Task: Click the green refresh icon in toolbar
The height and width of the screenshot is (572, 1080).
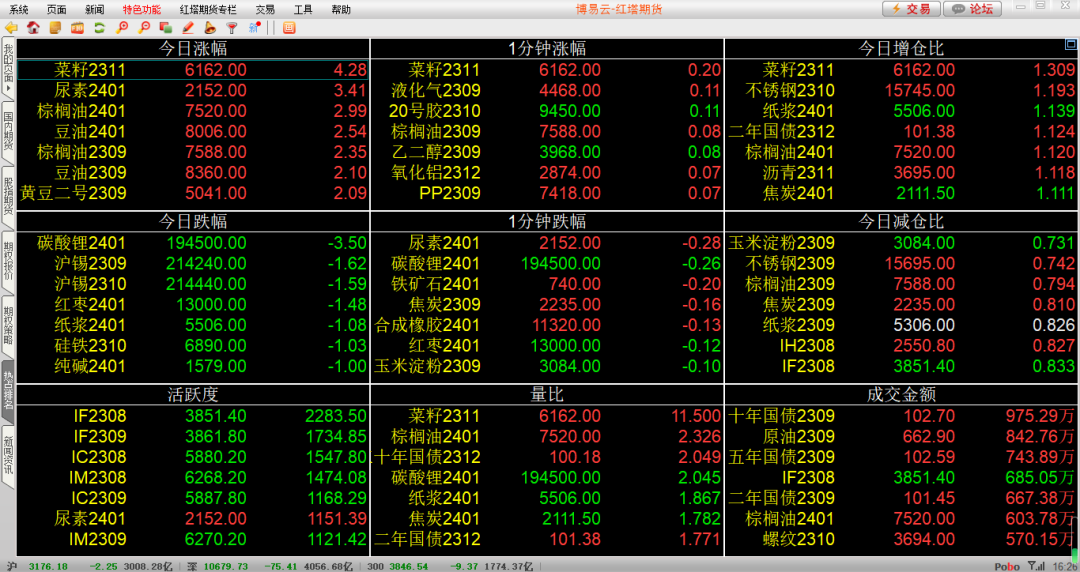Action: [x=100, y=27]
